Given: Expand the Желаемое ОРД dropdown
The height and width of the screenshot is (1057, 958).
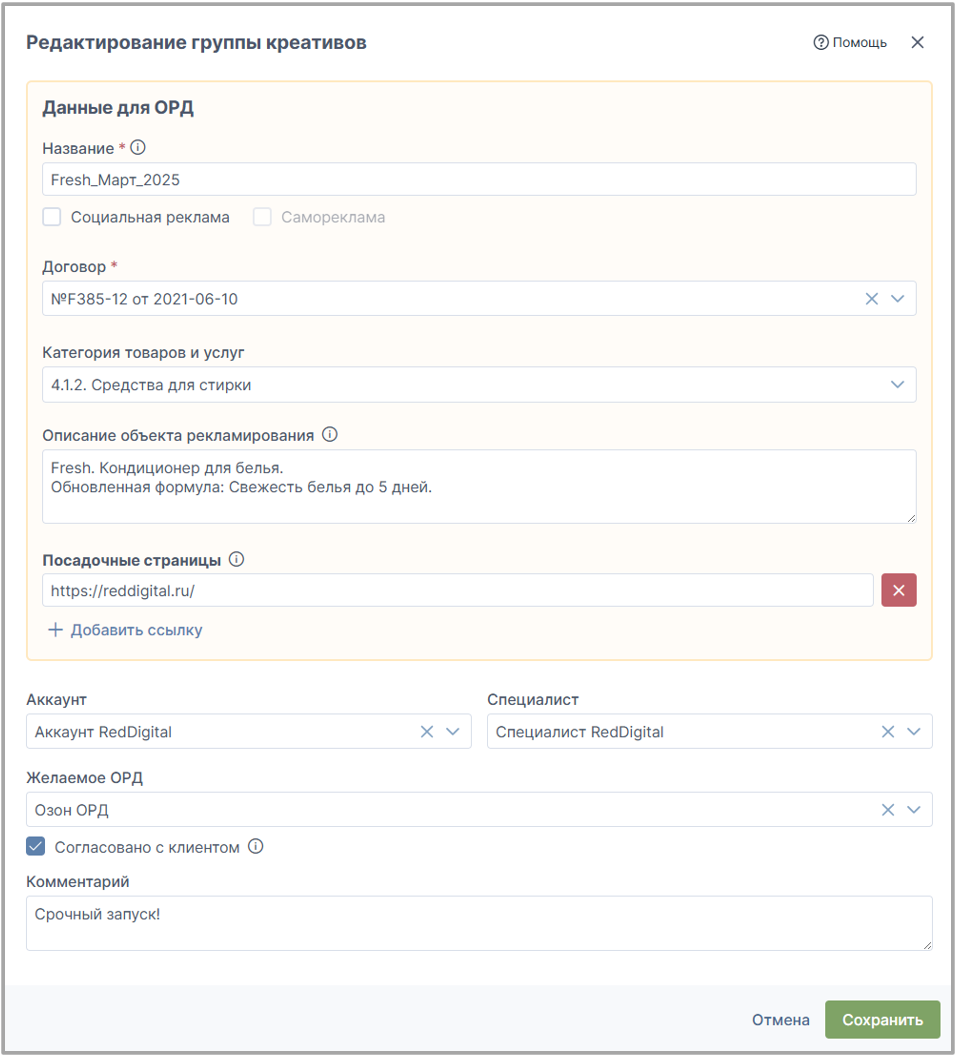Looking at the screenshot, I should [914, 810].
